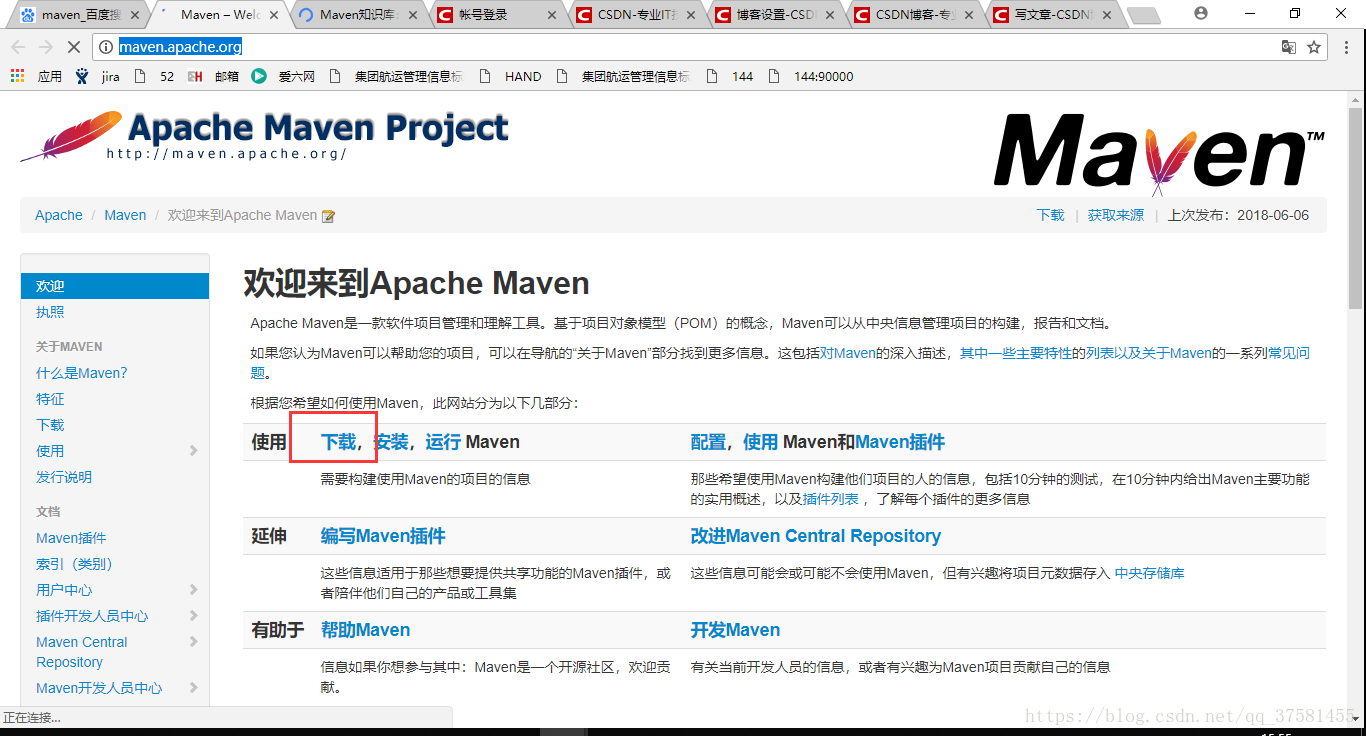This screenshot has width=1366, height=736.
Task: Stop page loading with X button
Action: (x=75, y=47)
